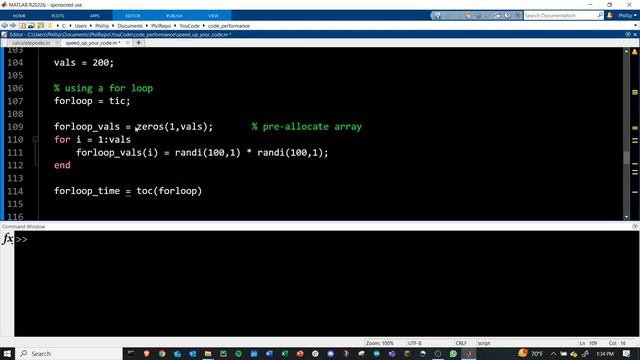This screenshot has width=640, height=360.
Task: Open Spotify from the taskbar
Action: point(238,353)
